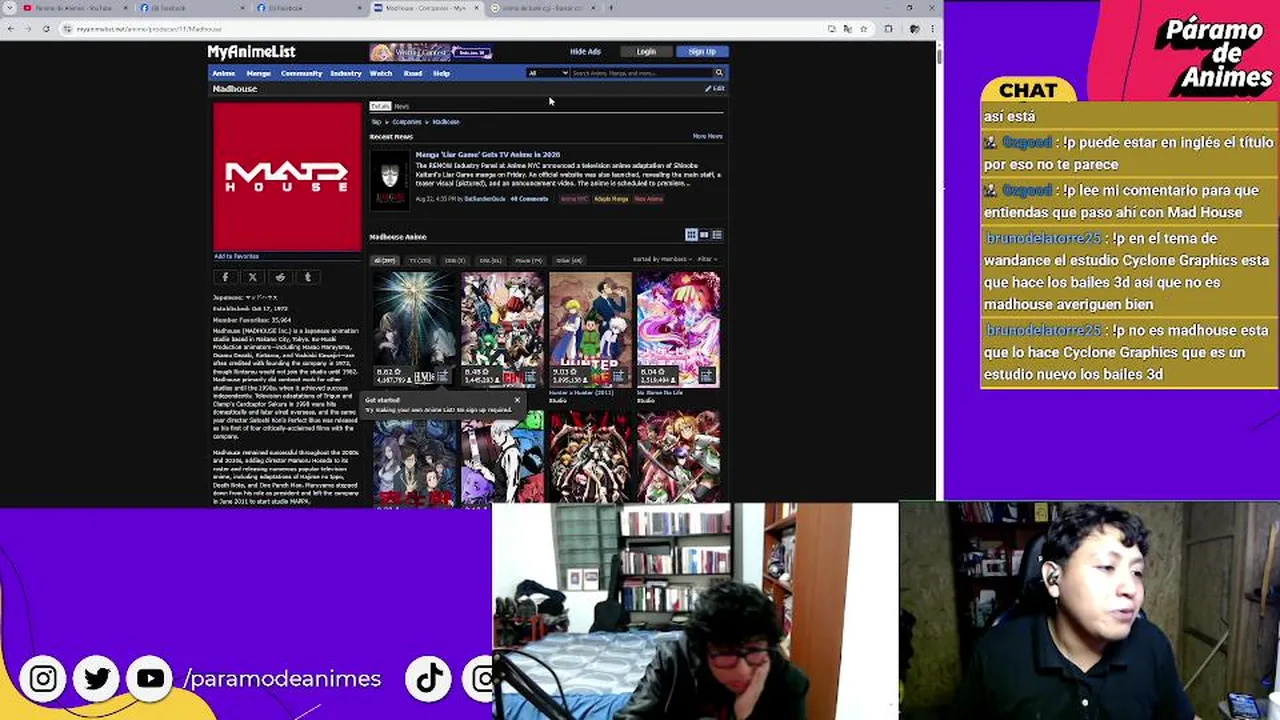Click the Top breadcrumb link
This screenshot has width=1280, height=720.
click(376, 122)
